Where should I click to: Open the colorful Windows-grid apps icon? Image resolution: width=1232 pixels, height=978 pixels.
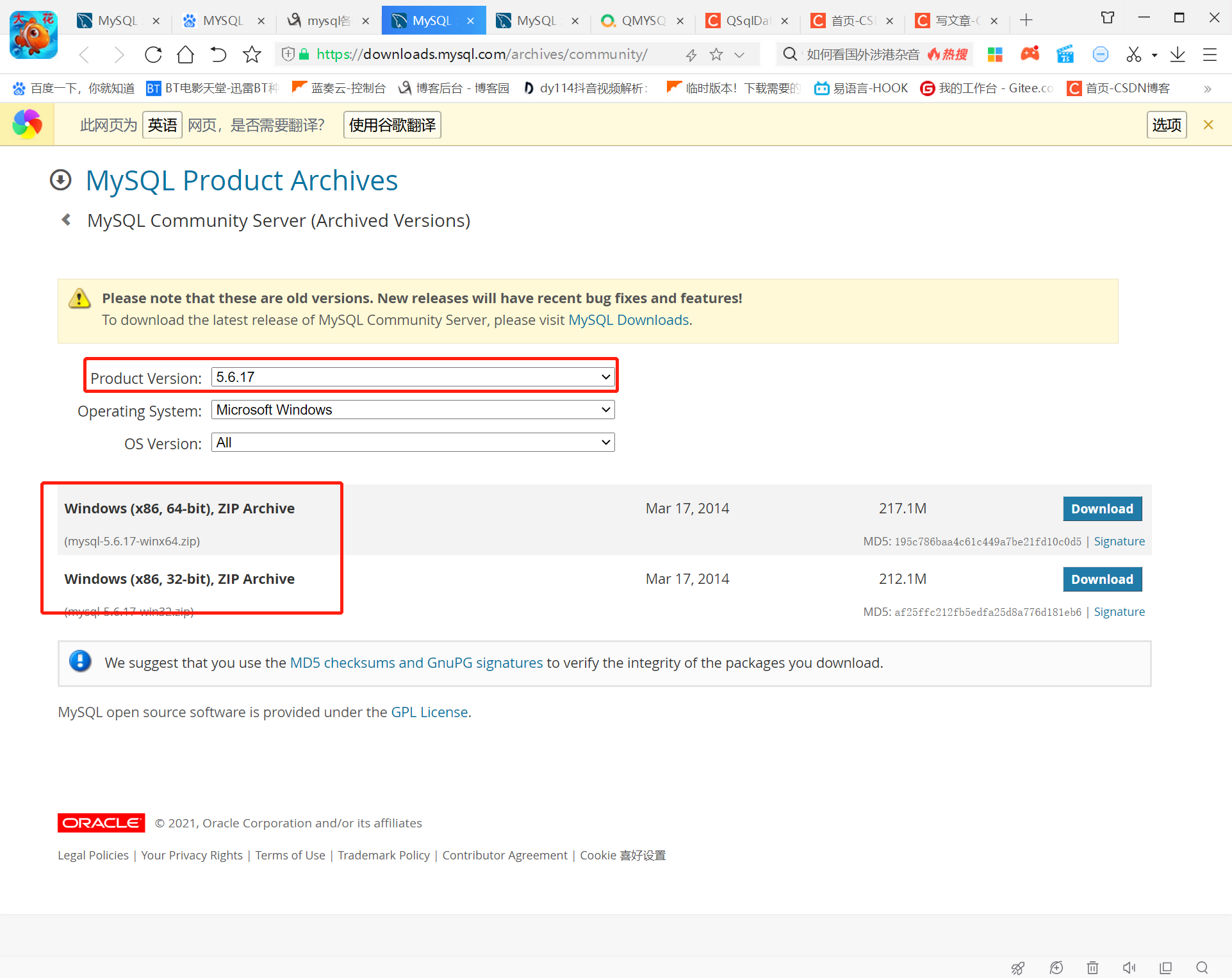[995, 55]
